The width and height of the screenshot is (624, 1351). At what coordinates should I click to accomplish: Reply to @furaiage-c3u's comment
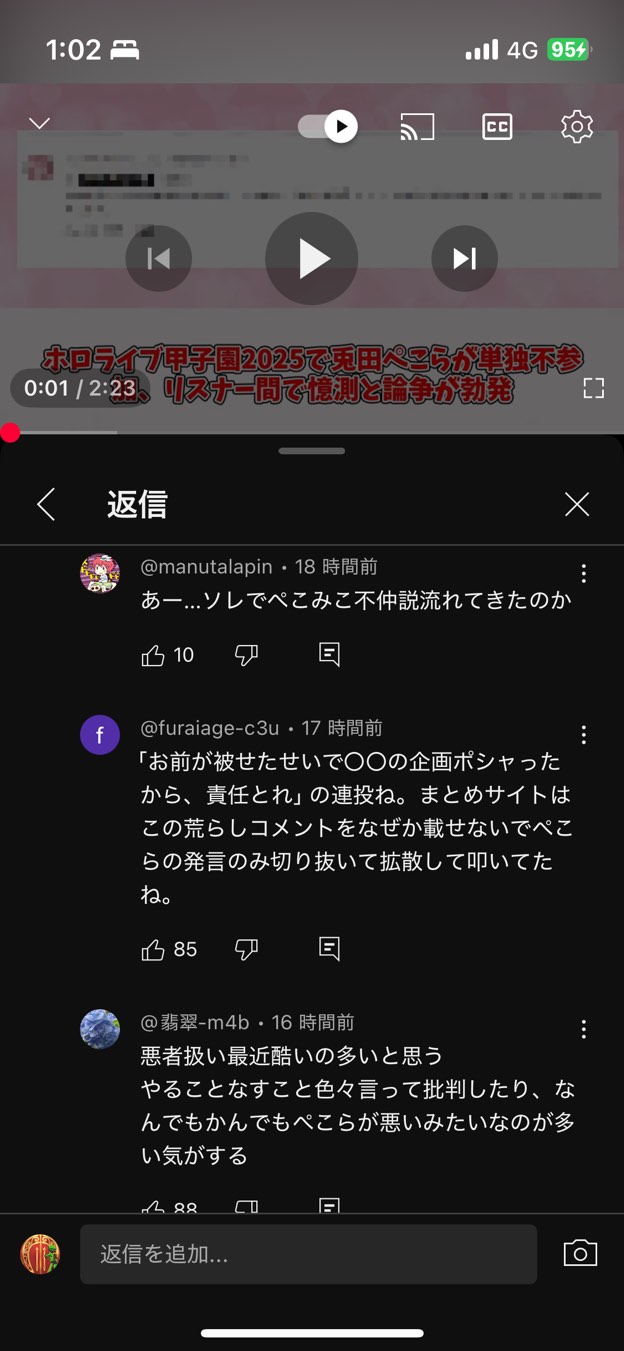329,949
